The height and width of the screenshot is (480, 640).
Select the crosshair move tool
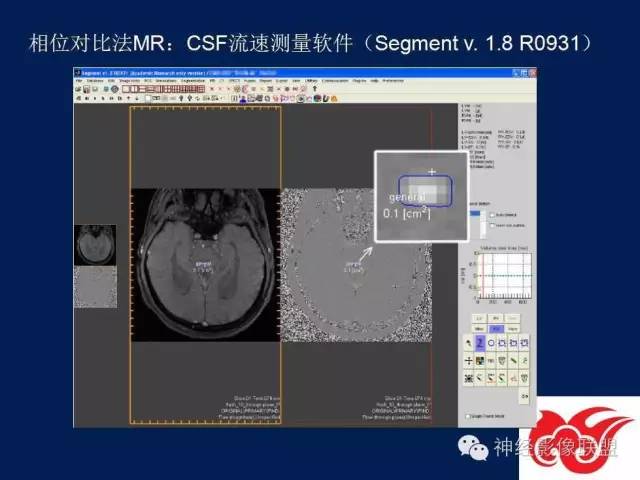pos(469,361)
